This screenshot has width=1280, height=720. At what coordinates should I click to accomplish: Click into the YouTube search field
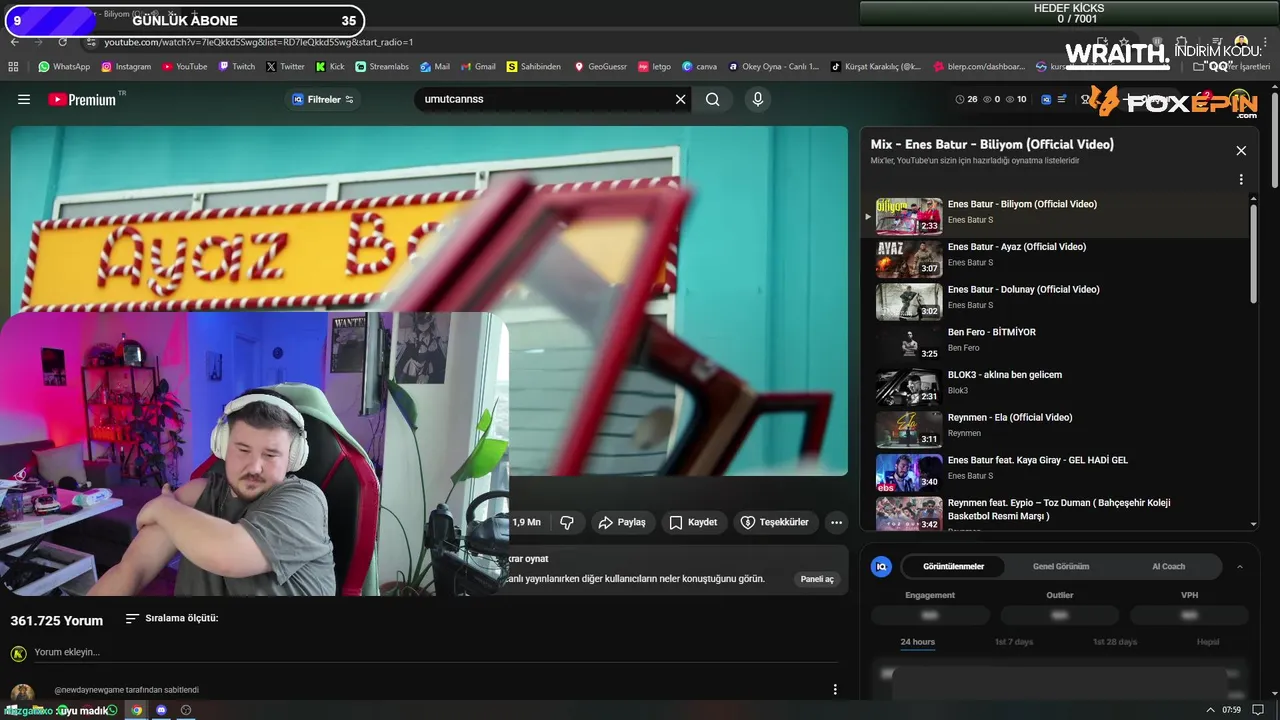coord(545,100)
